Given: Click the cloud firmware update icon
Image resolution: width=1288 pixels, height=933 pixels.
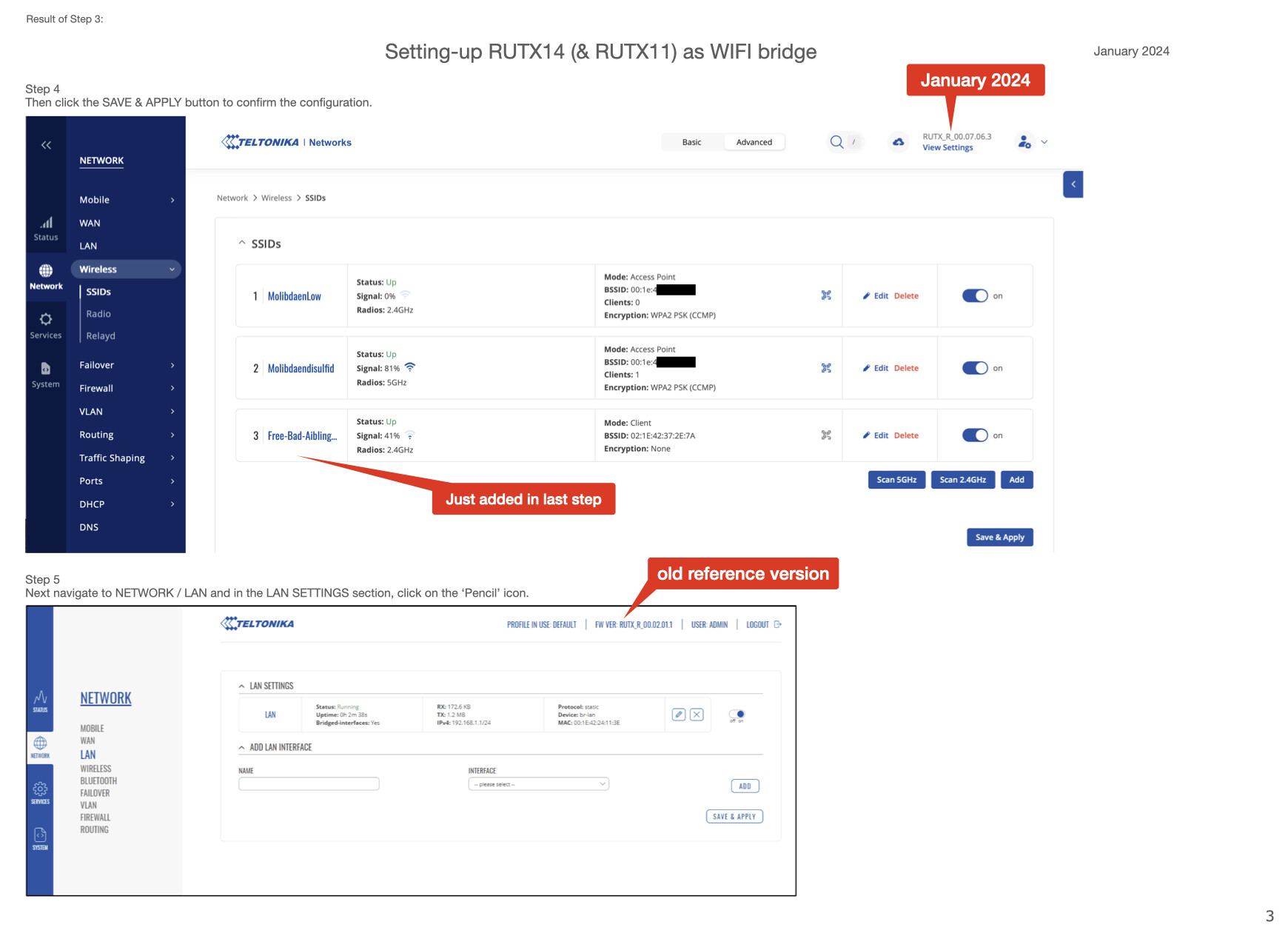Looking at the screenshot, I should [898, 142].
